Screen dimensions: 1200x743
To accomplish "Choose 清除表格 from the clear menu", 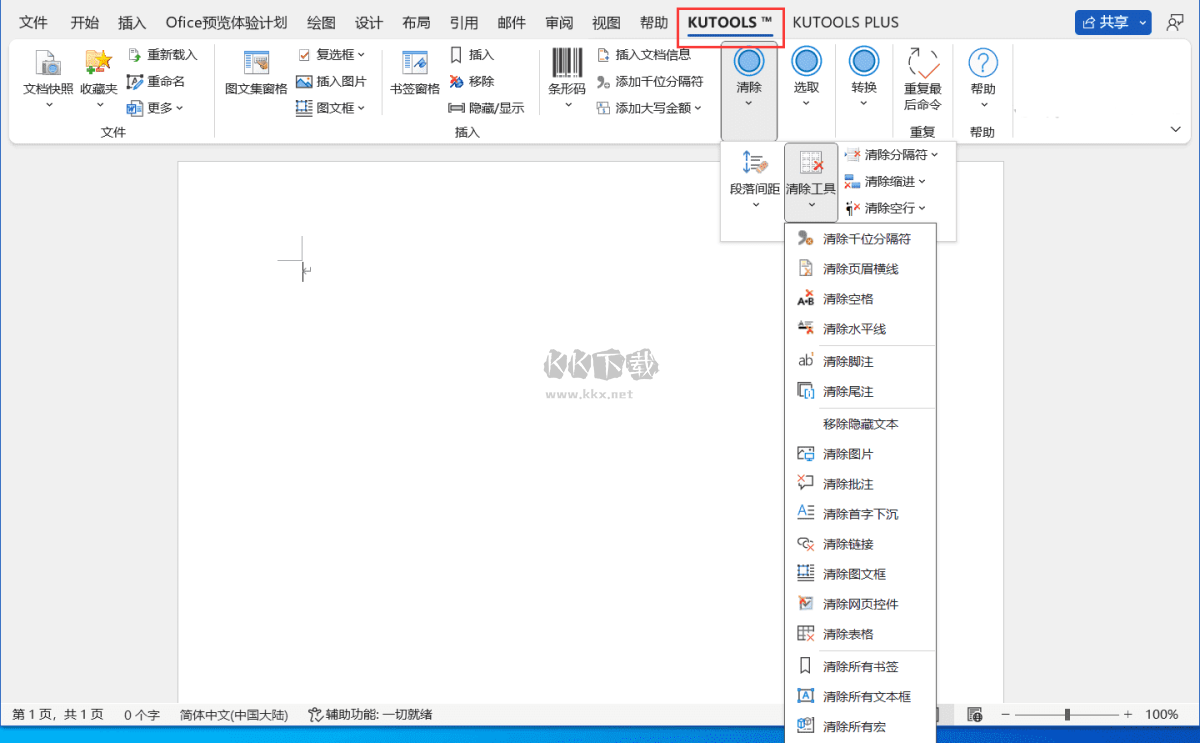I will 847,634.
